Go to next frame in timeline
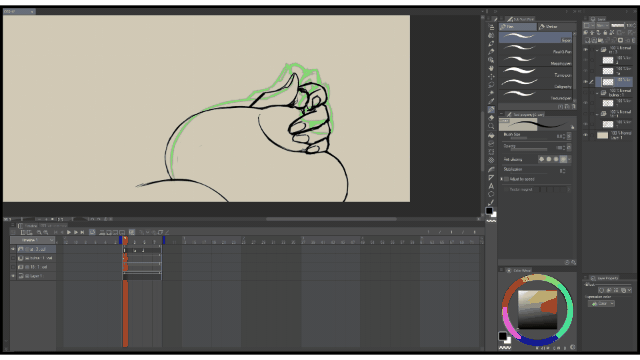 click(x=76, y=232)
